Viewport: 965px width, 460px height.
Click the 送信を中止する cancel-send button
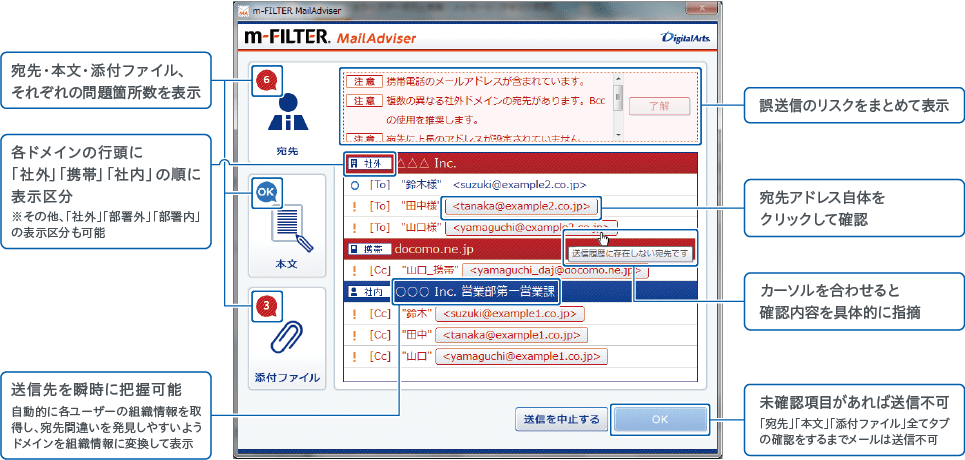[x=561, y=419]
